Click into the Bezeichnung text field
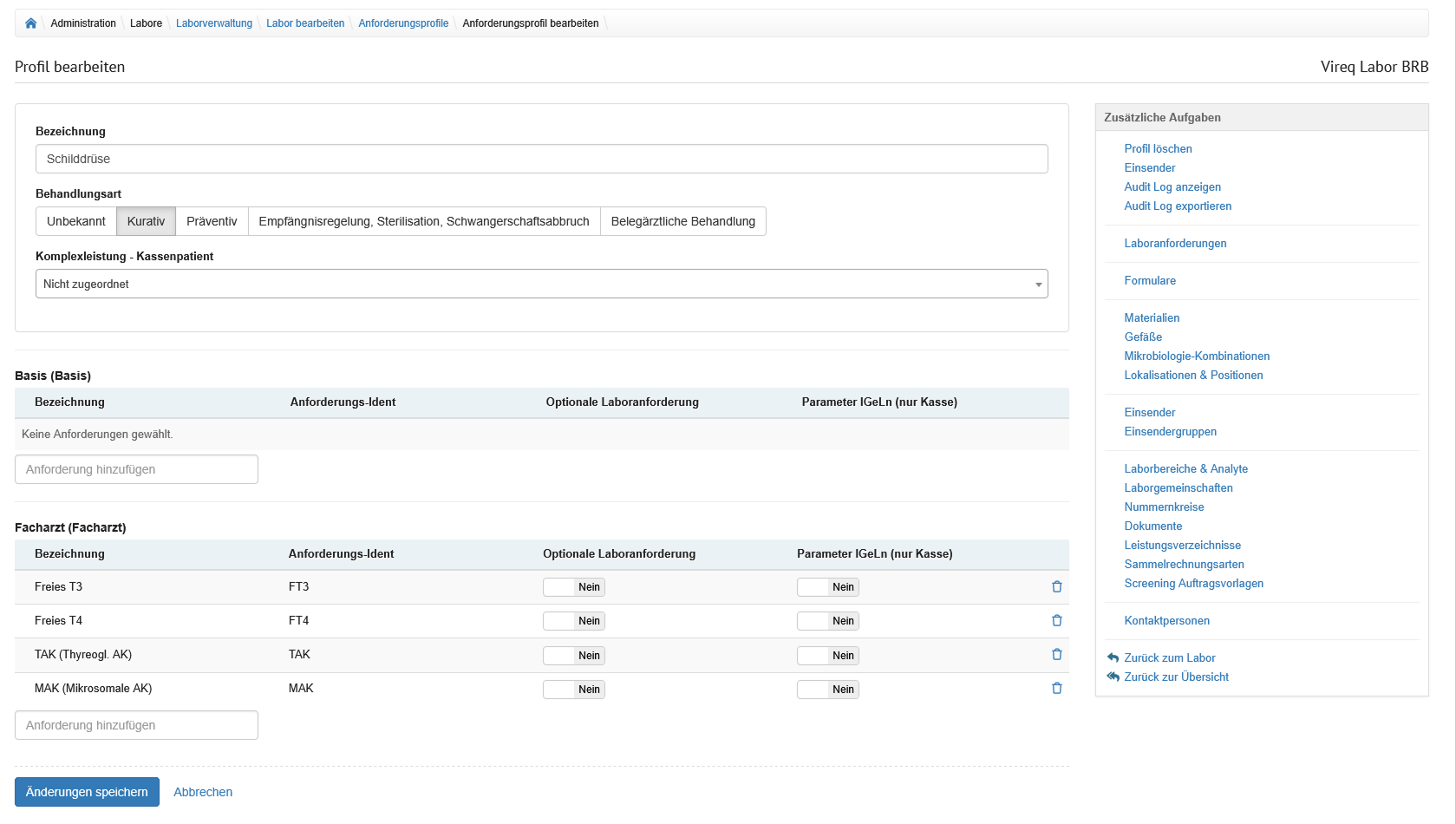Image resolution: width=1456 pixels, height=824 pixels. [541, 159]
